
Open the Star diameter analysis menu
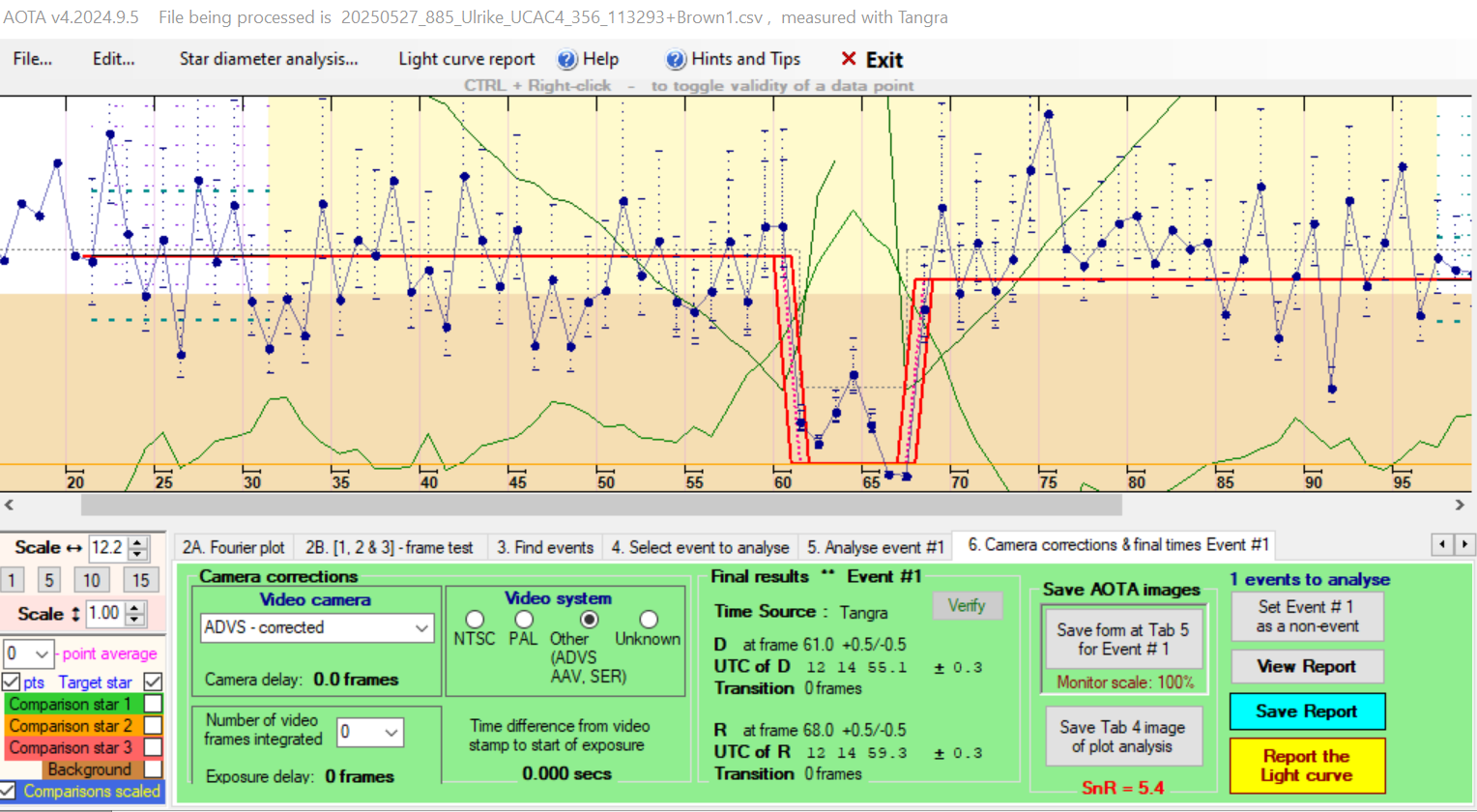[269, 59]
